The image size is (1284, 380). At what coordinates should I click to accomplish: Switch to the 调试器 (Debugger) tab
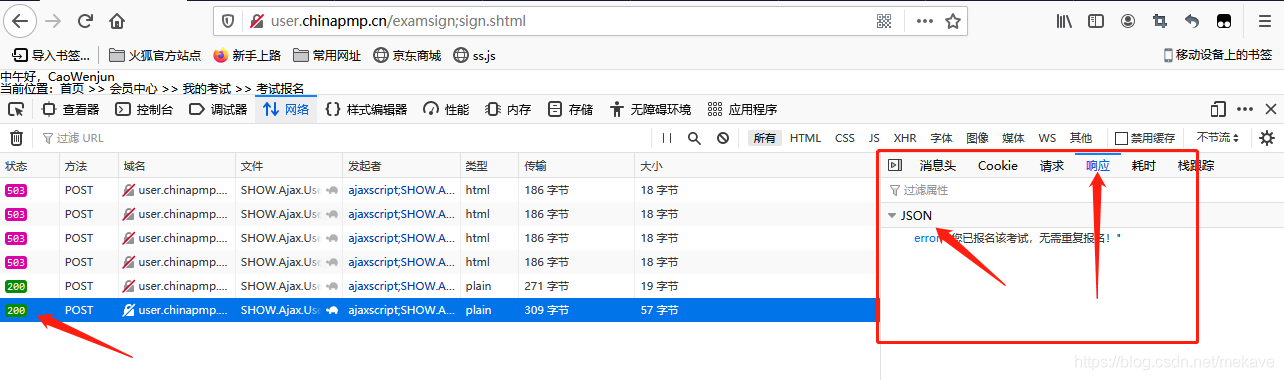[218, 109]
